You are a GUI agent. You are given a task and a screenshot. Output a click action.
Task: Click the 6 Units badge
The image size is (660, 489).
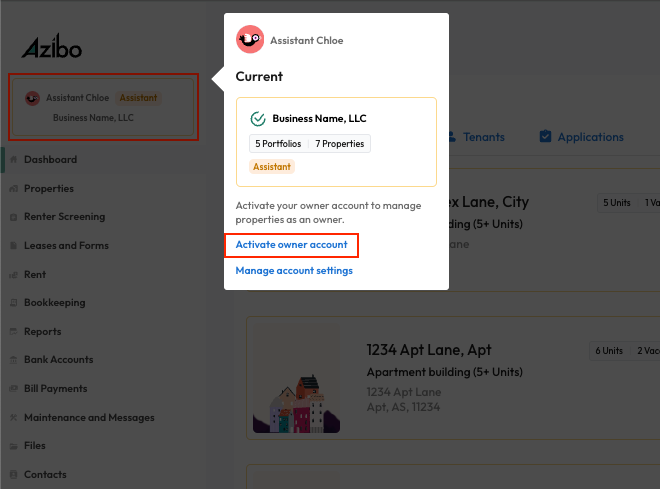609,351
